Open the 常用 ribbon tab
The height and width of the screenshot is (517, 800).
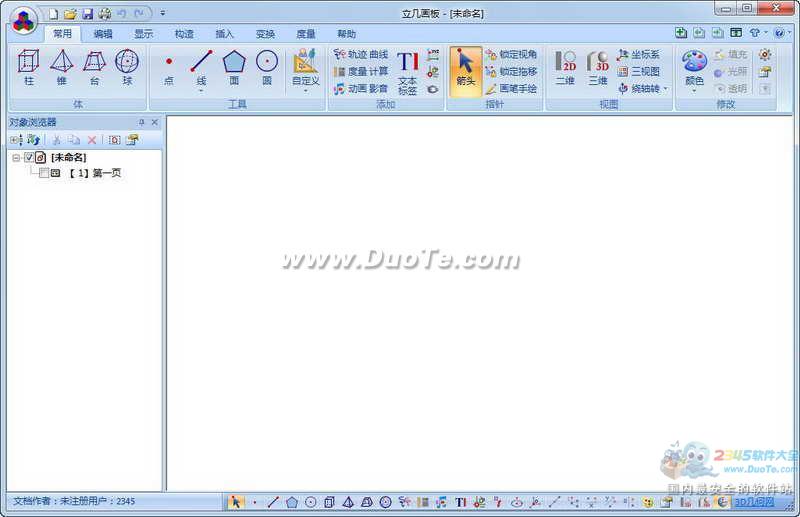(x=62, y=34)
